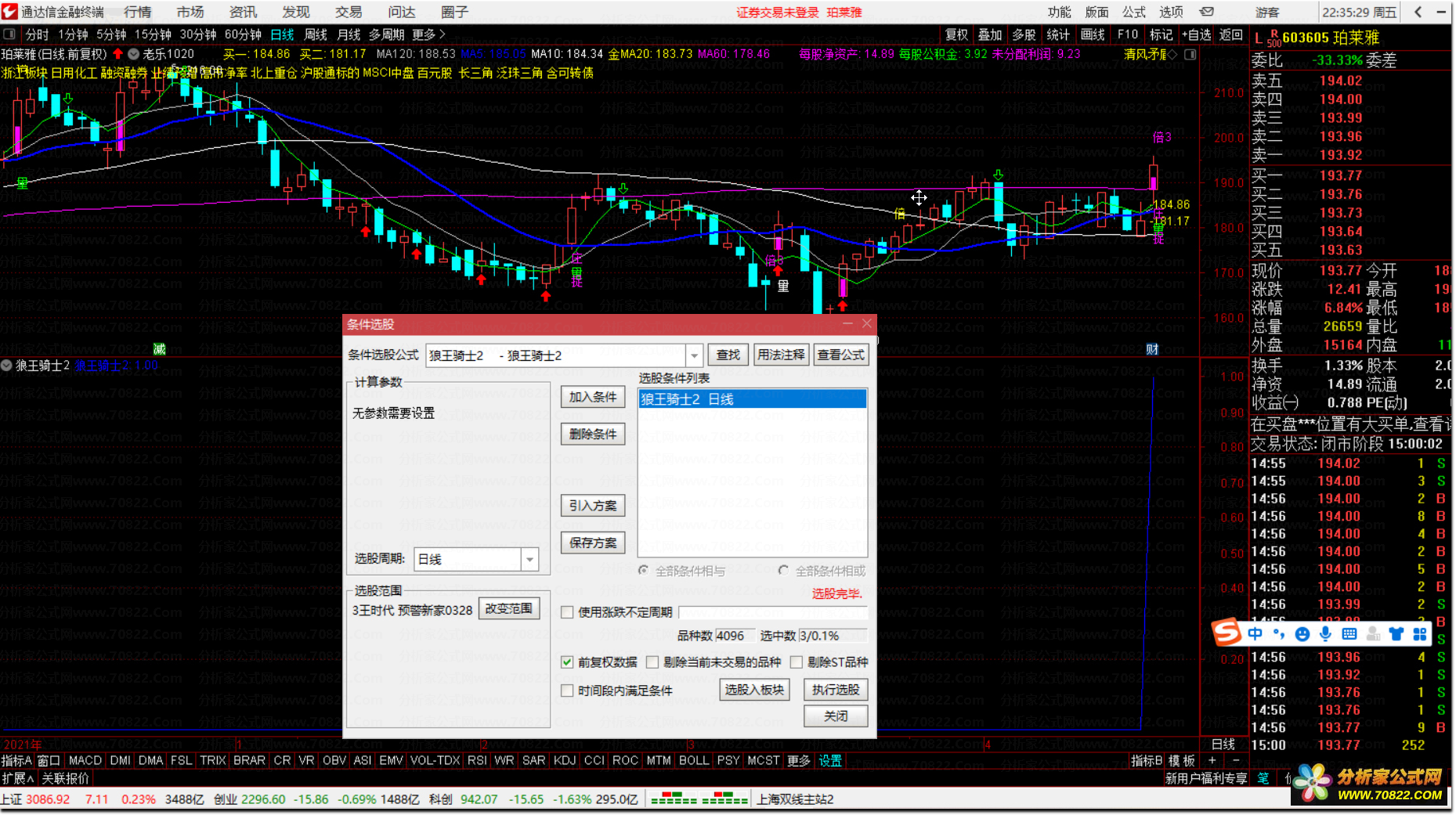Open 指标B selector

tap(1147, 760)
